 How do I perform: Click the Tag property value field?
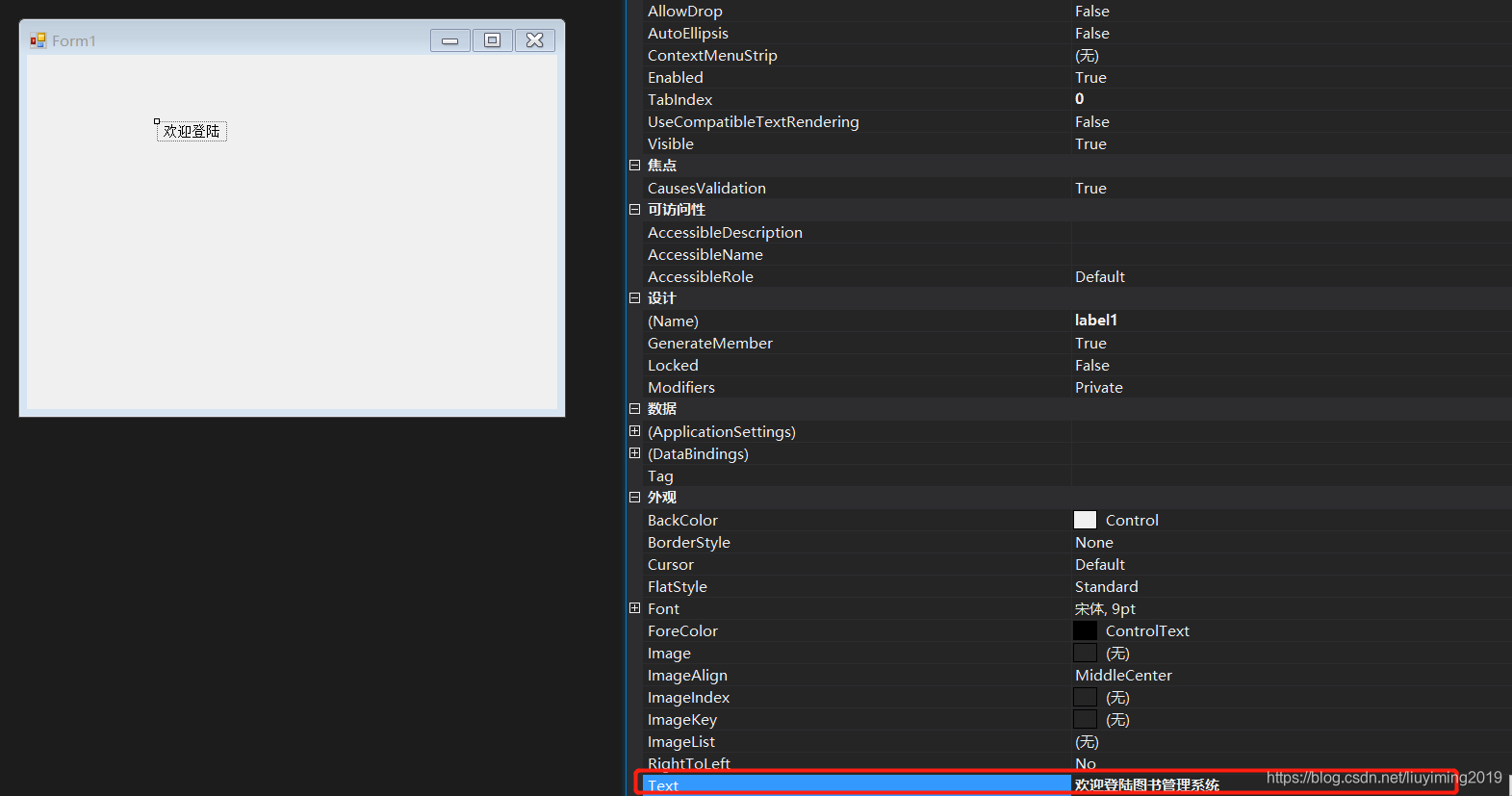pyautogui.click(x=1292, y=475)
